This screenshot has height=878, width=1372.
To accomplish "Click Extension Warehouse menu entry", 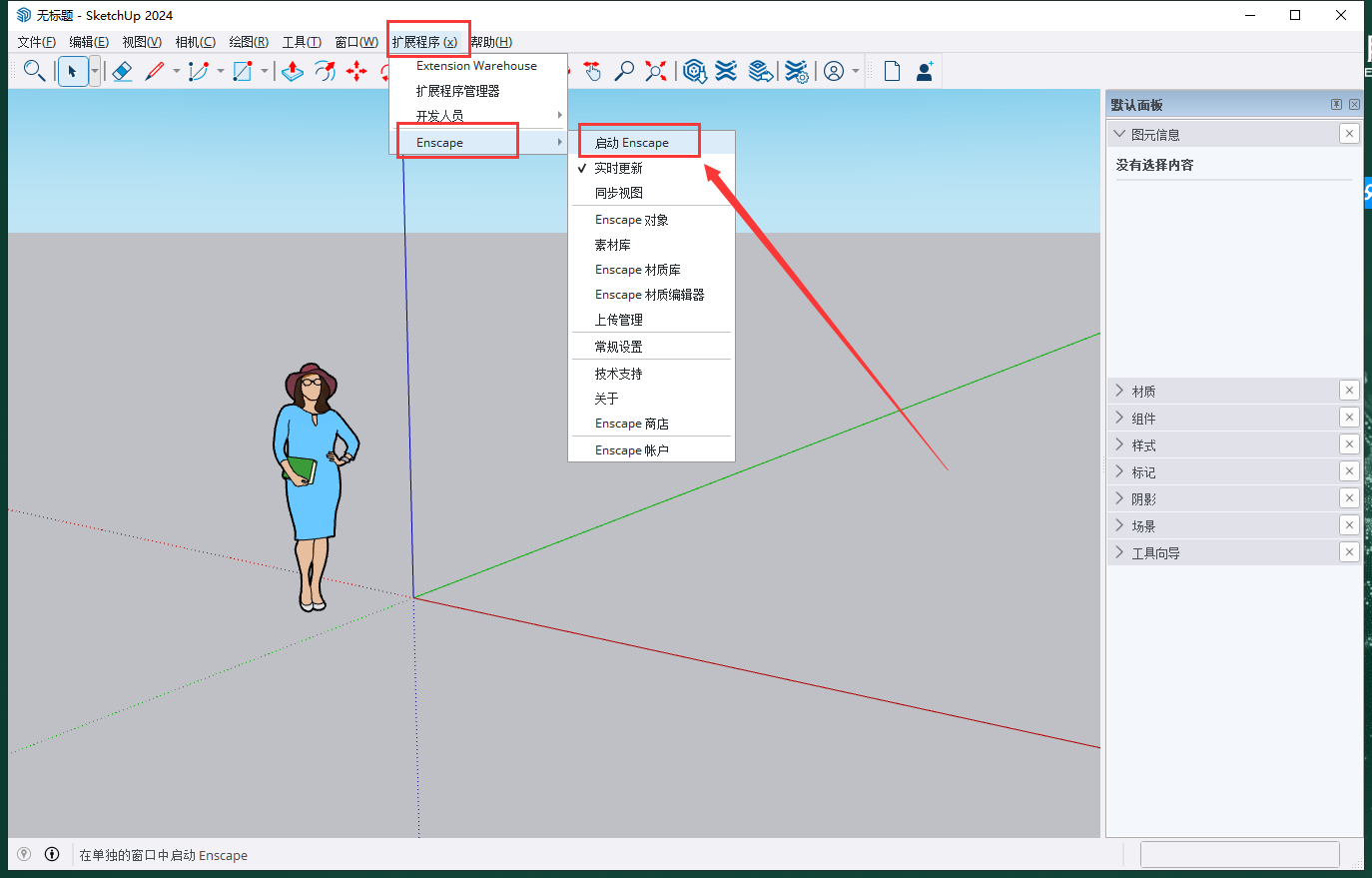I will (477, 66).
